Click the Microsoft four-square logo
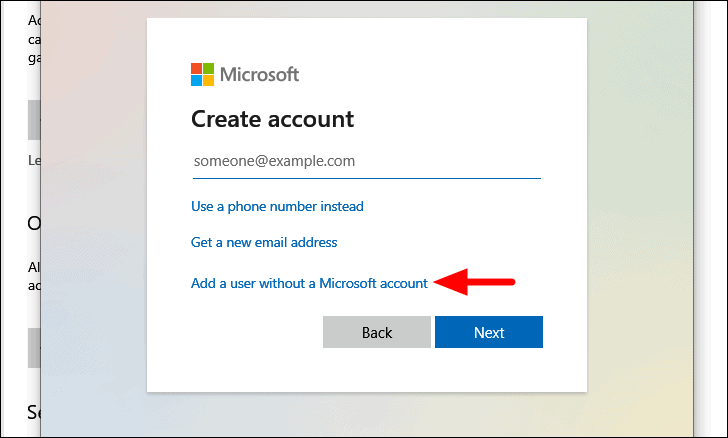 pos(202,74)
